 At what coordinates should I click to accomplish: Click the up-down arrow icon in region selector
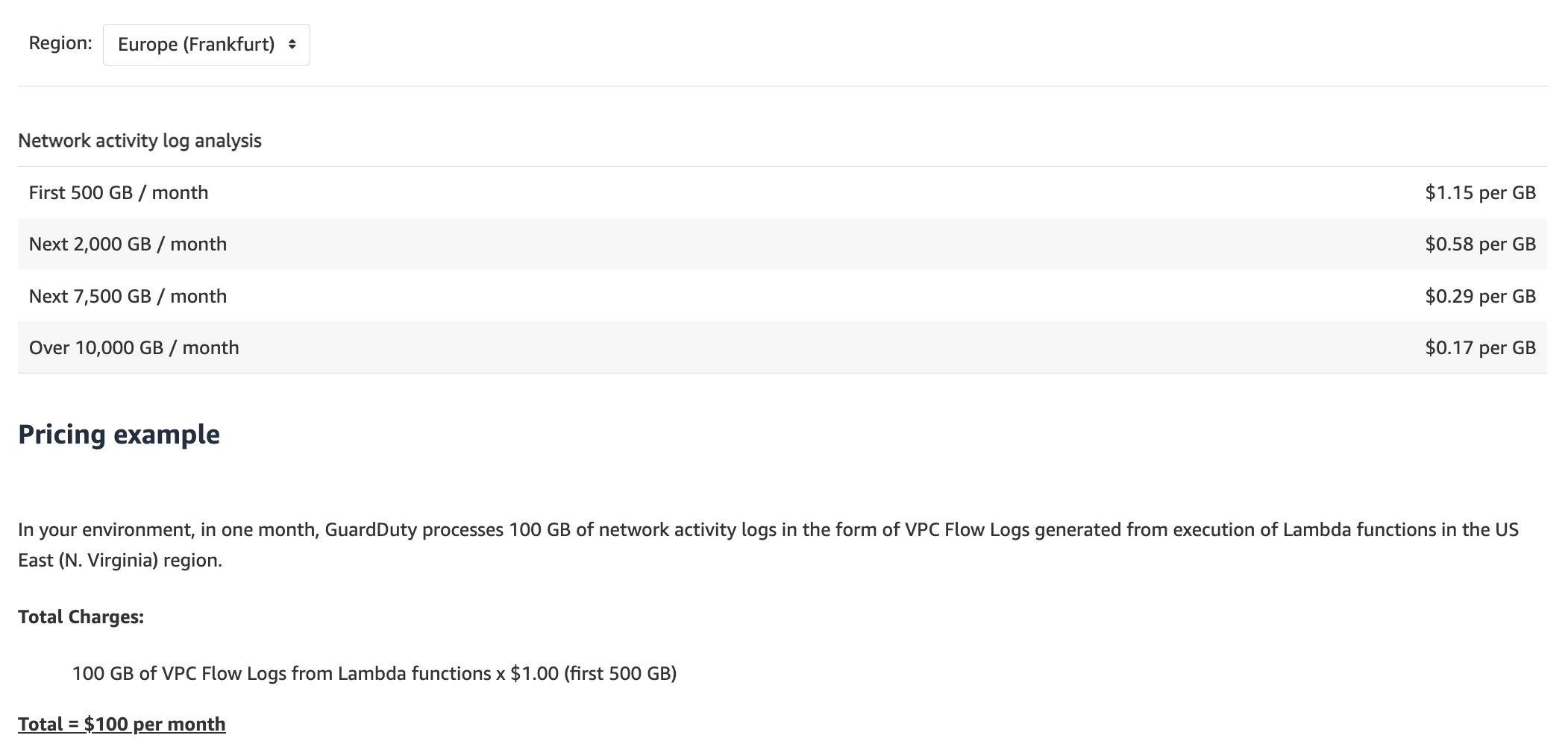[x=292, y=45]
